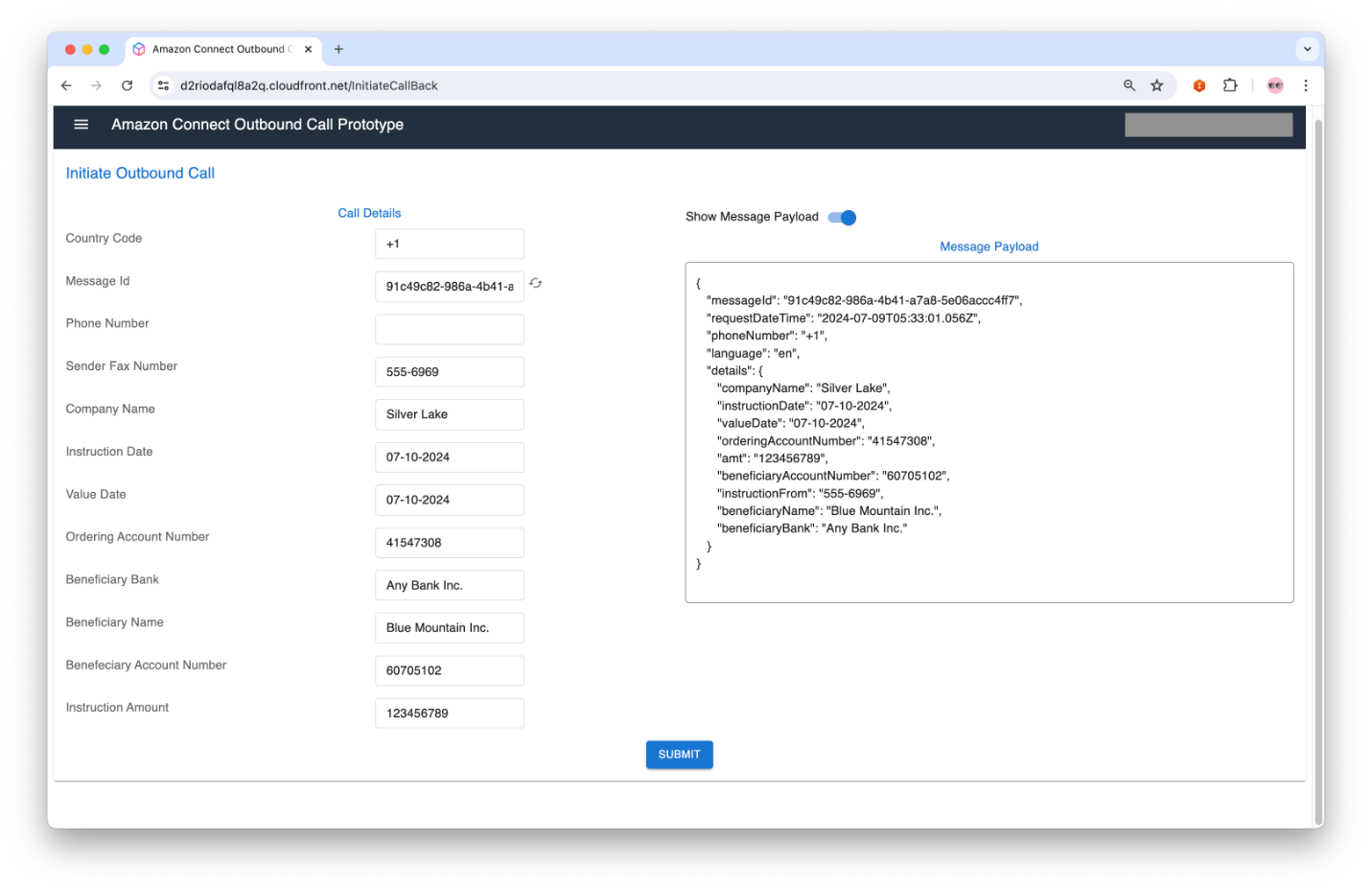Click the Country Code label
The height and width of the screenshot is (891, 1372).
tap(104, 238)
